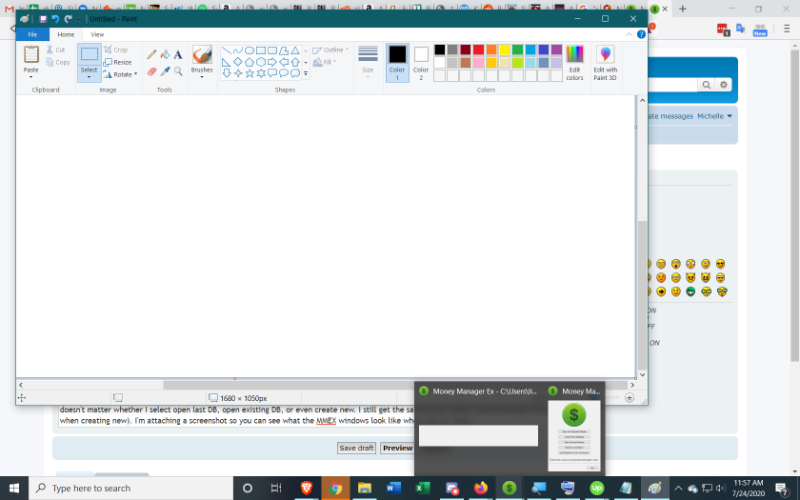The height and width of the screenshot is (500, 800).
Task: Cut the selection using the Cut button
Action: [56, 49]
